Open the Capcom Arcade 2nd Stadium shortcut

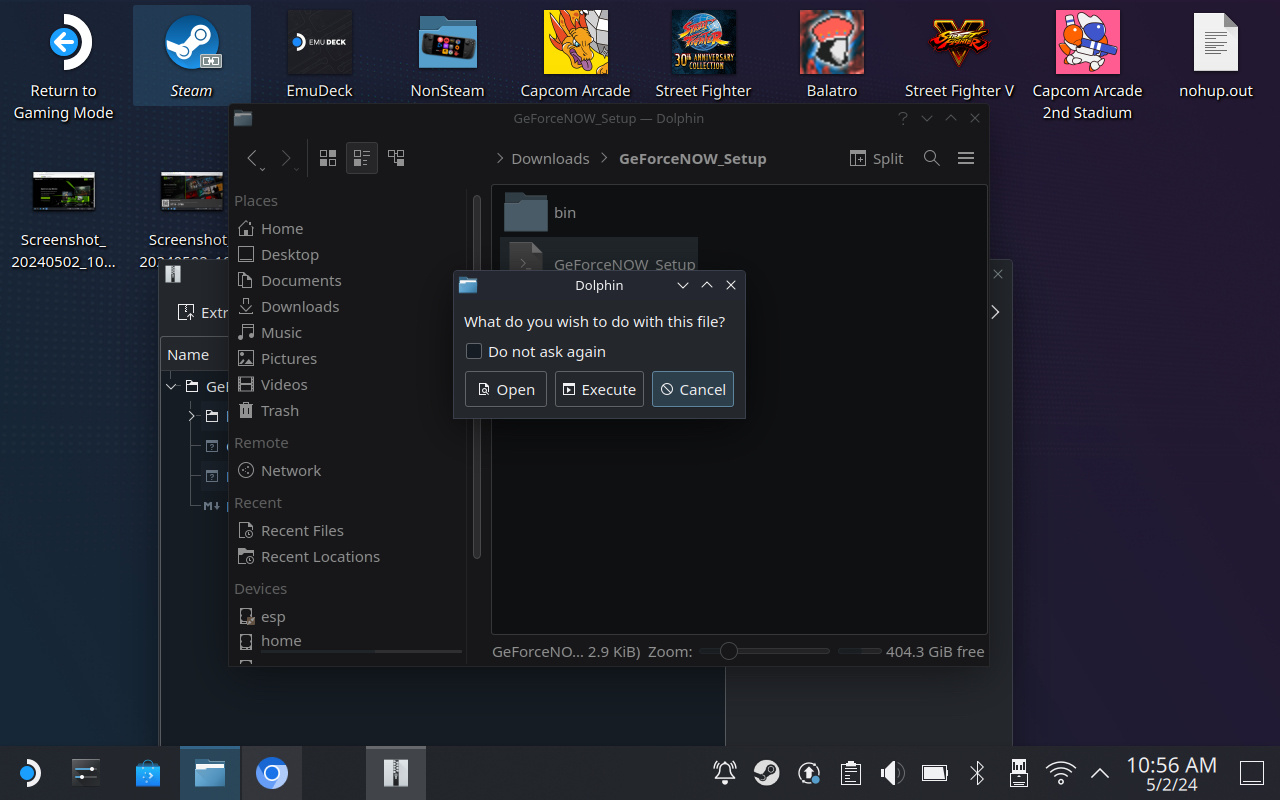(1087, 66)
